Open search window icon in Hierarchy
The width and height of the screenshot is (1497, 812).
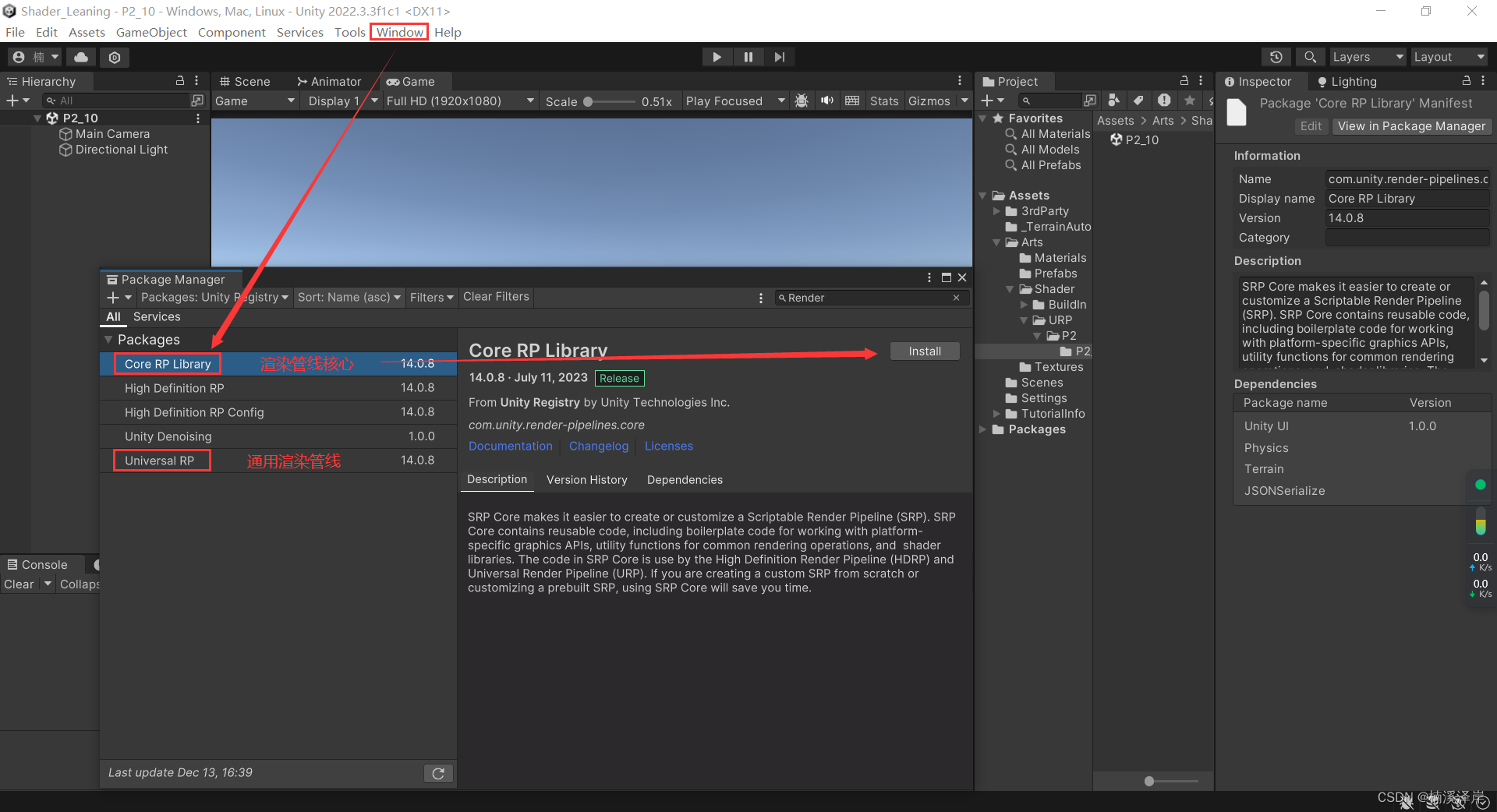(197, 101)
